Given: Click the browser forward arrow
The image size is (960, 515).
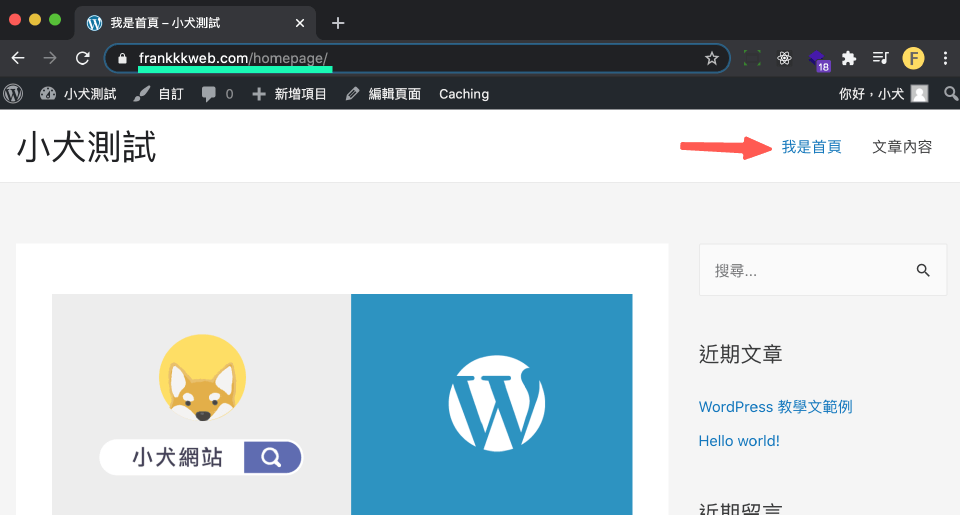Looking at the screenshot, I should [50, 58].
